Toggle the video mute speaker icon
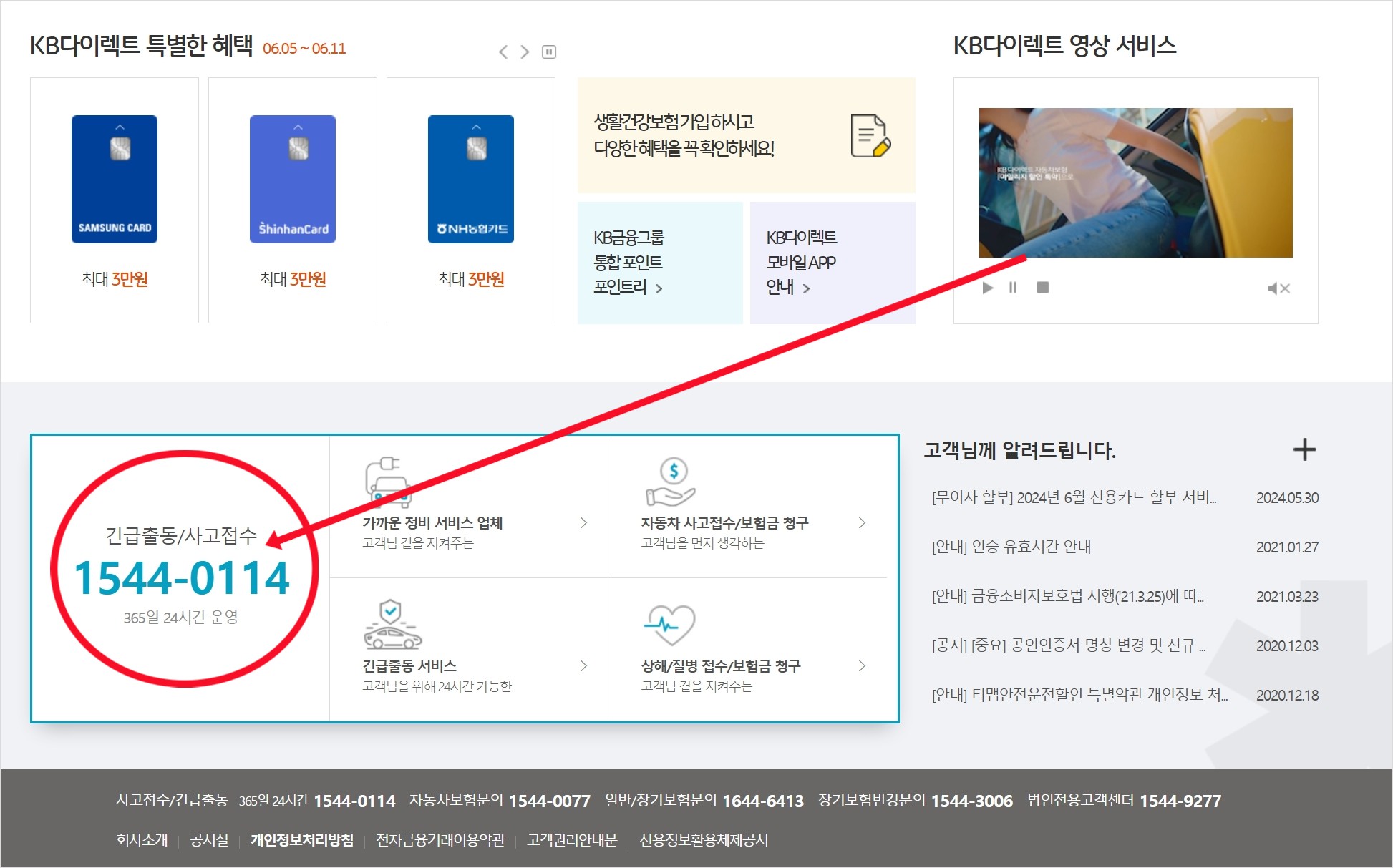Image resolution: width=1393 pixels, height=868 pixels. 1278,288
